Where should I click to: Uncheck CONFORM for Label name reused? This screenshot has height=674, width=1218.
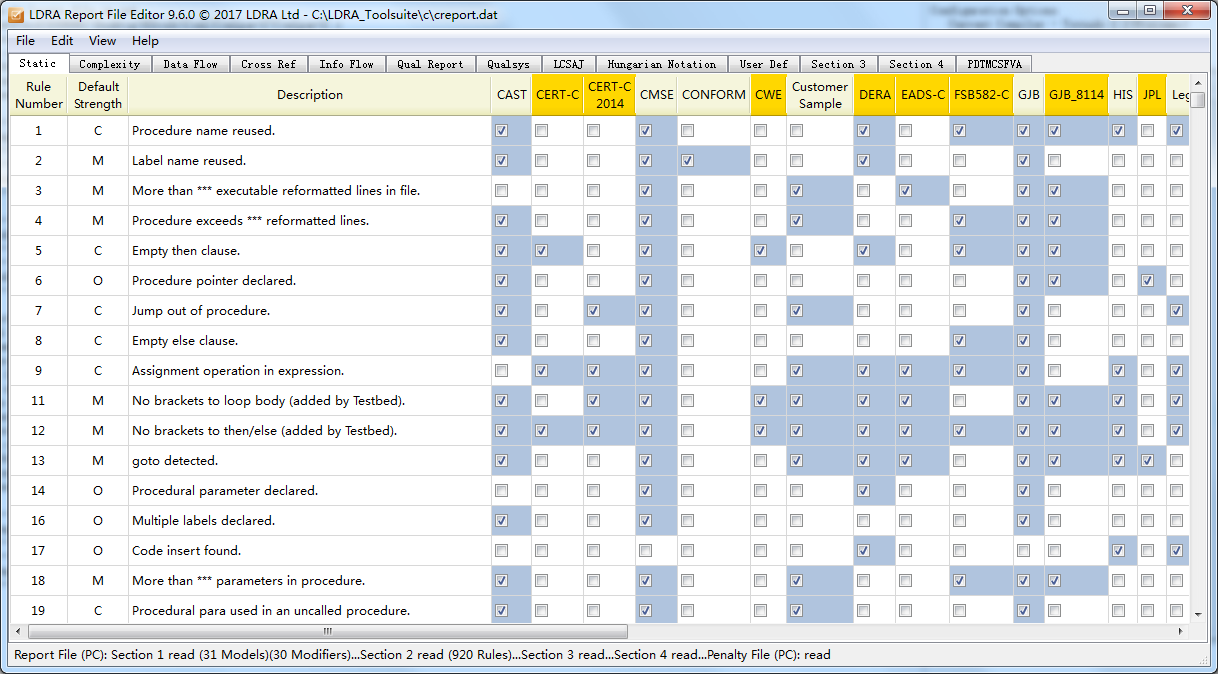tap(687, 161)
